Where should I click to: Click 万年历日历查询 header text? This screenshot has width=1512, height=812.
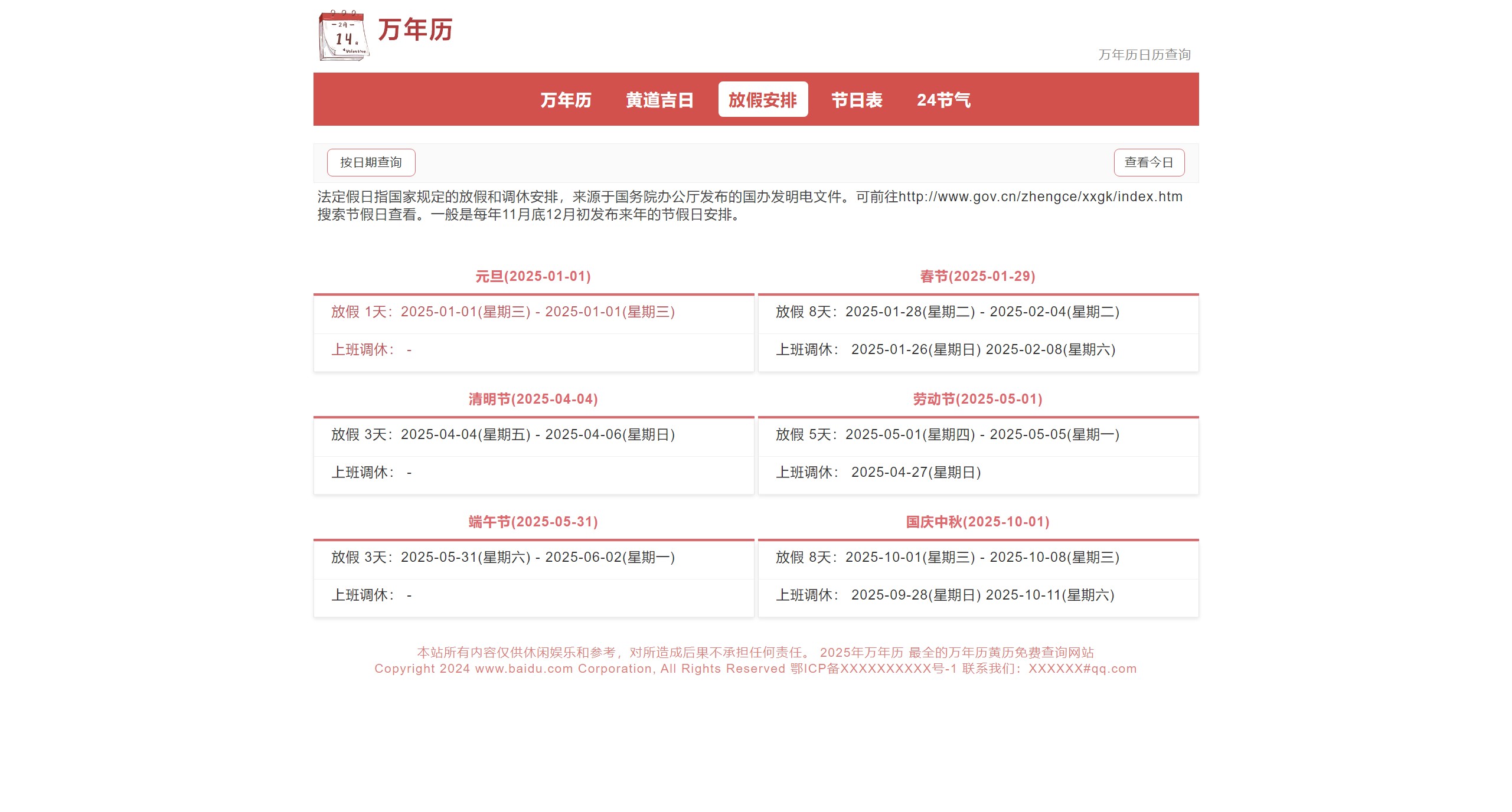point(1144,55)
